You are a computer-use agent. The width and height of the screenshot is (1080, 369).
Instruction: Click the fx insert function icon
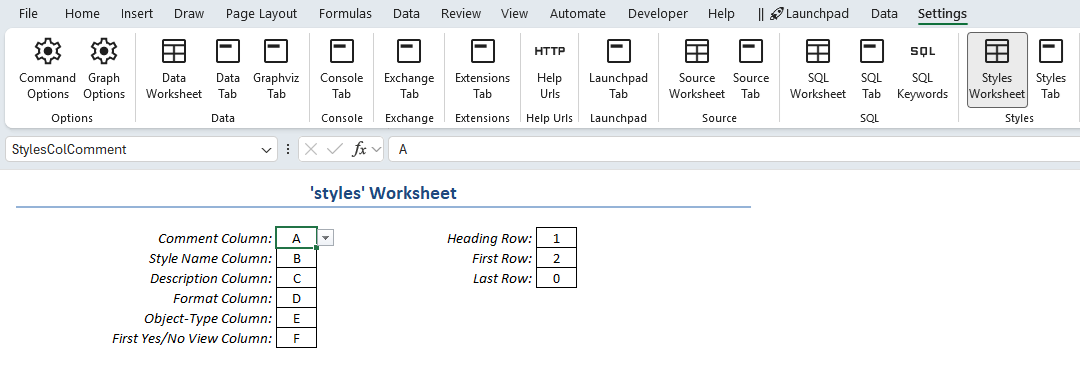click(x=360, y=149)
